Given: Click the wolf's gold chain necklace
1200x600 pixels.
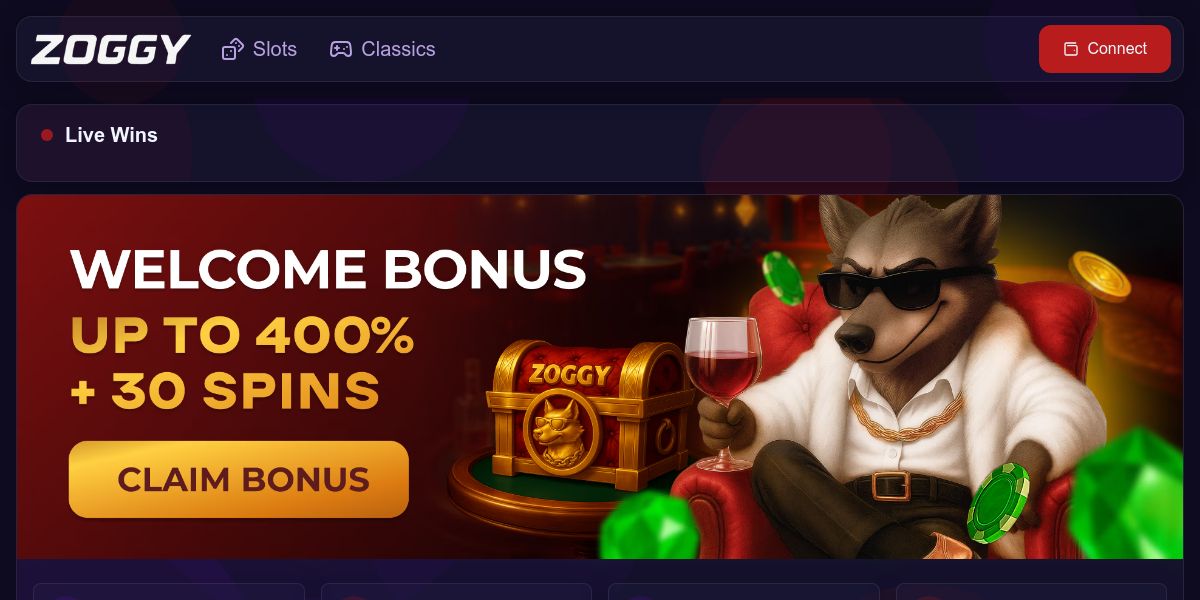Looking at the screenshot, I should pyautogui.click(x=907, y=415).
